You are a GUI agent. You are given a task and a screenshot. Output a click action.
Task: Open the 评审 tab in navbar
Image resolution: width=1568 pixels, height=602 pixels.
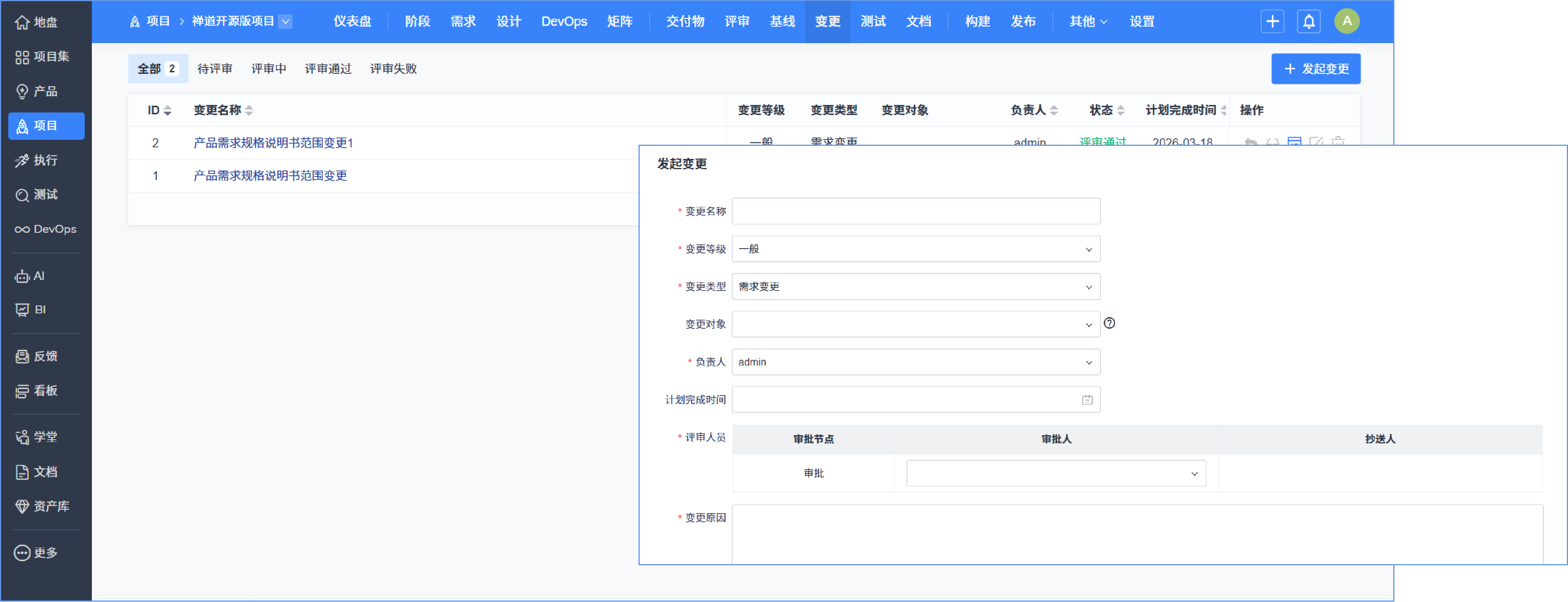(x=737, y=21)
